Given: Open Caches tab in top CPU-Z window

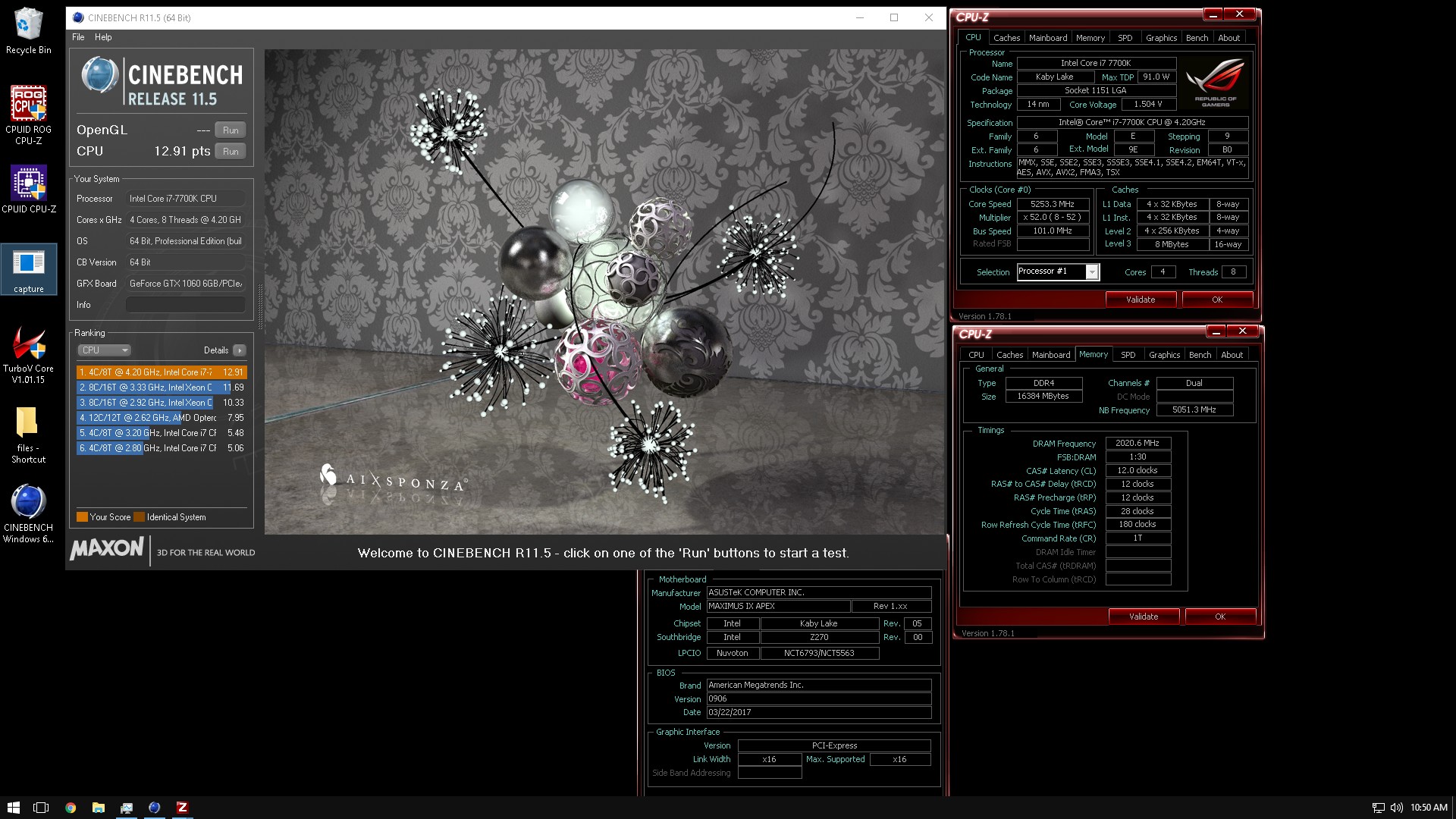Looking at the screenshot, I should coord(1006,38).
